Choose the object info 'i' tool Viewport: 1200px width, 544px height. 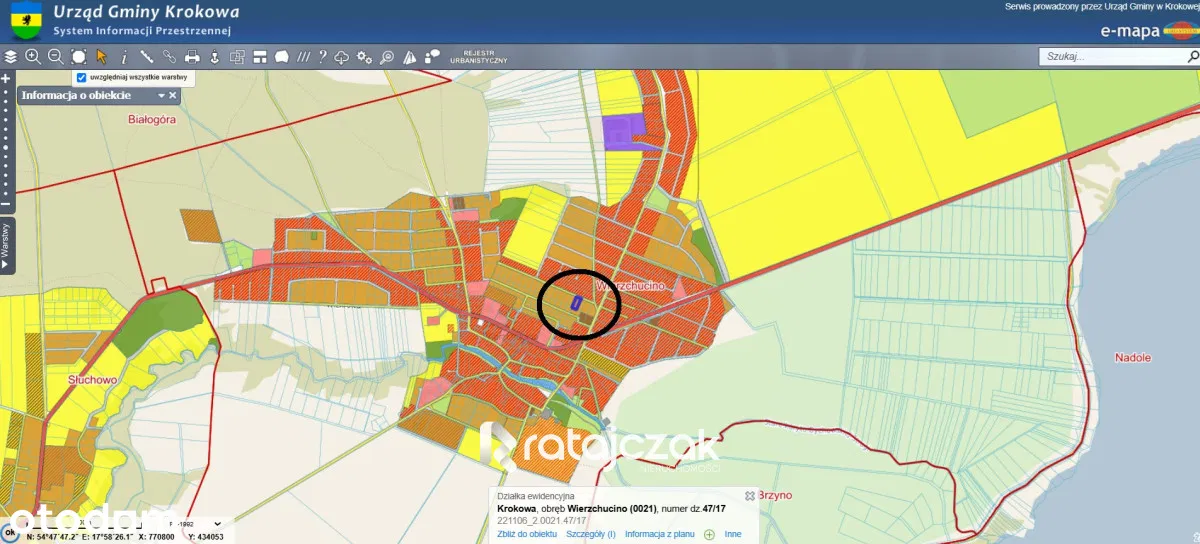pyautogui.click(x=124, y=57)
